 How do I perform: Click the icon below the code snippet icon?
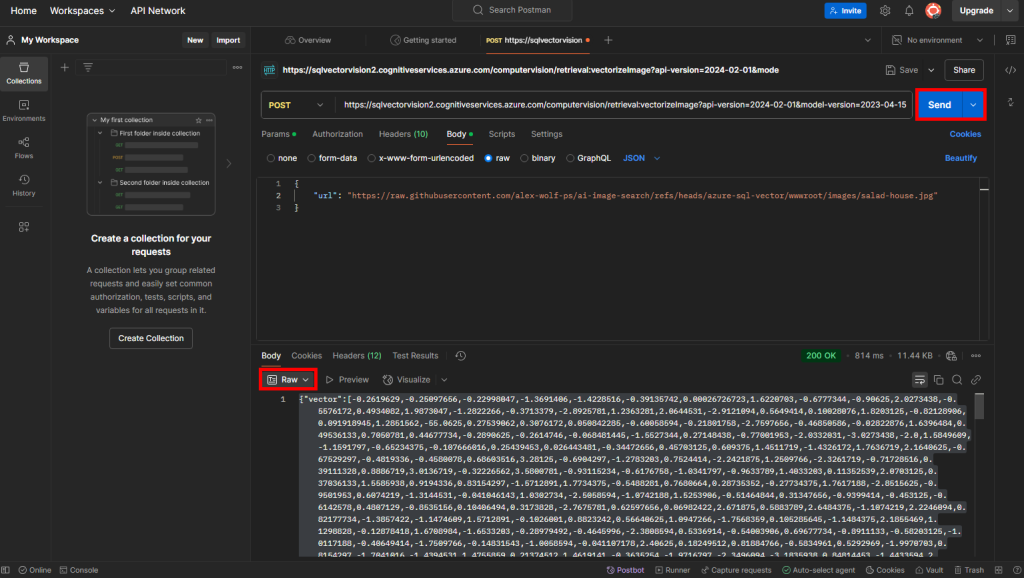[x=1010, y=102]
